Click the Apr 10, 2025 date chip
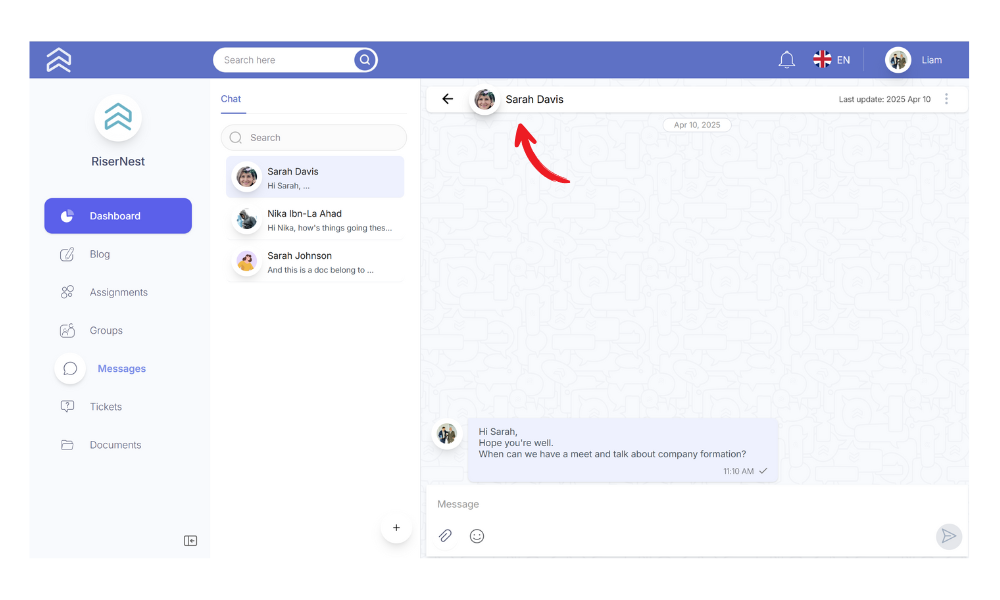 [697, 125]
